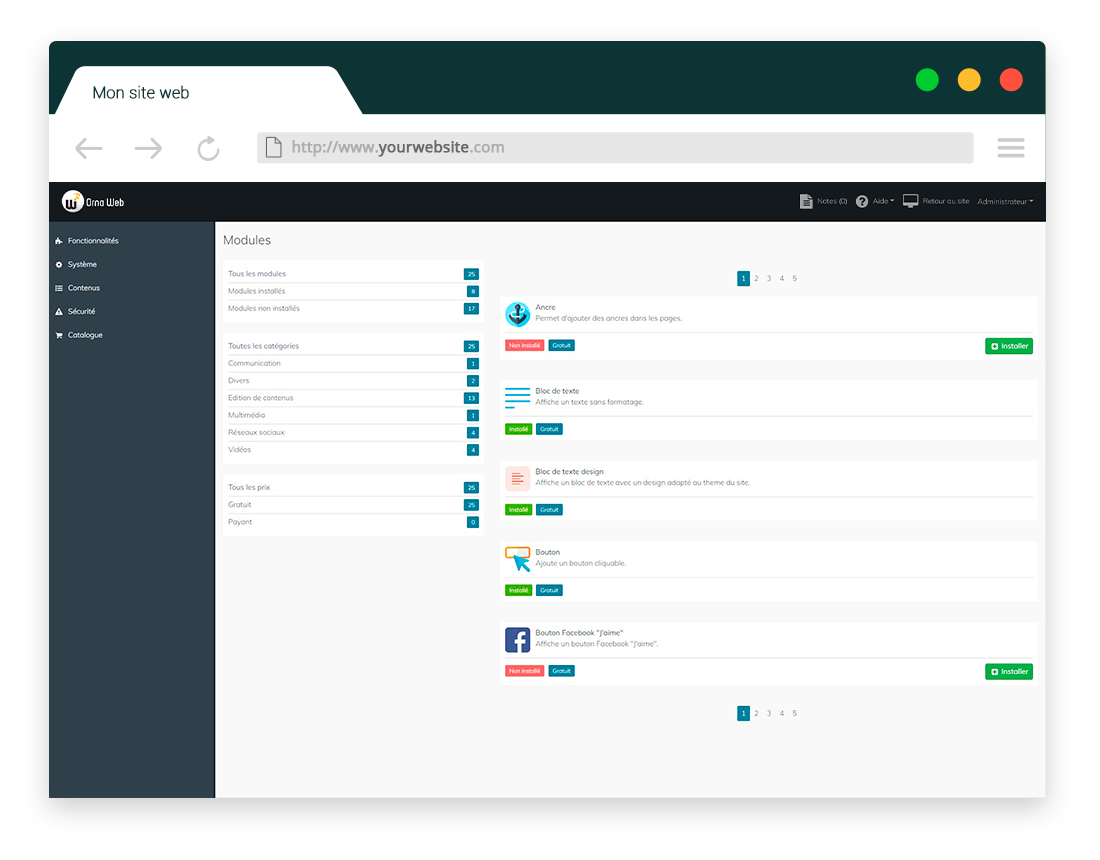Image resolution: width=1100 pixels, height=860 pixels.
Task: Click the Gratuit badge on Bouton module
Action: pyautogui.click(x=549, y=591)
